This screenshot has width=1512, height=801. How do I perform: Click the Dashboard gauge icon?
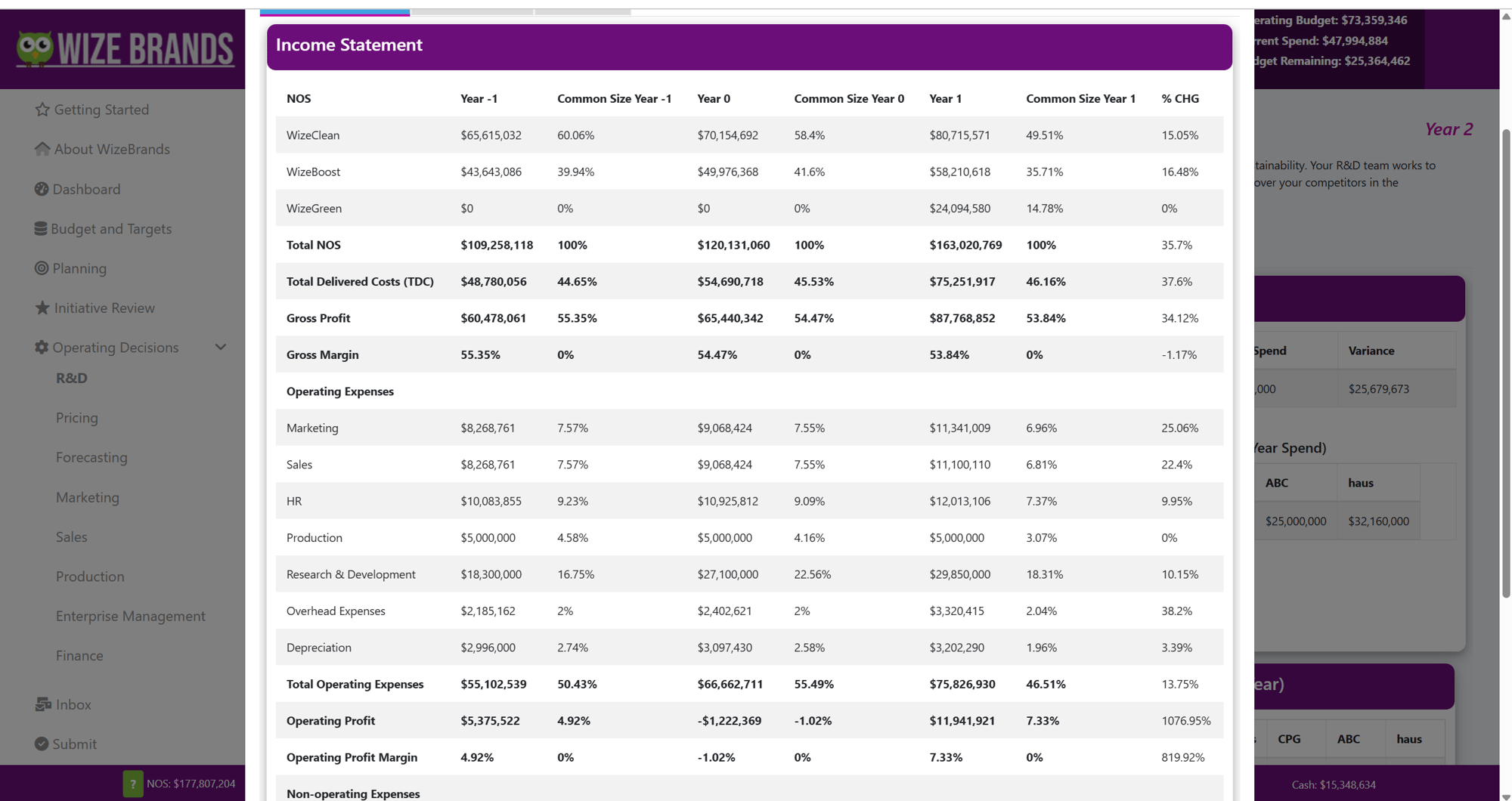[x=42, y=189]
